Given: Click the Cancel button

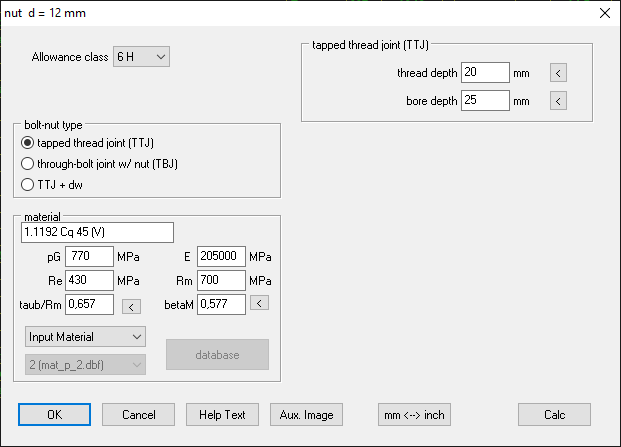Looking at the screenshot, I should click(x=138, y=414).
